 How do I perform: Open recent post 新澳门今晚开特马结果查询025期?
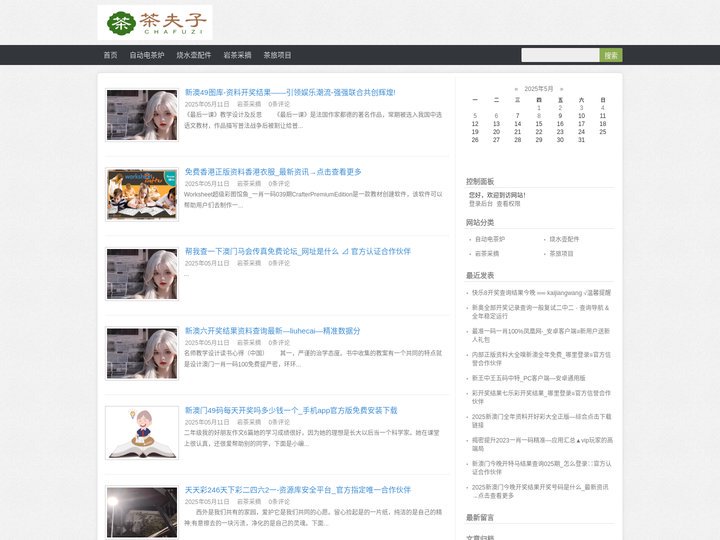541,467
